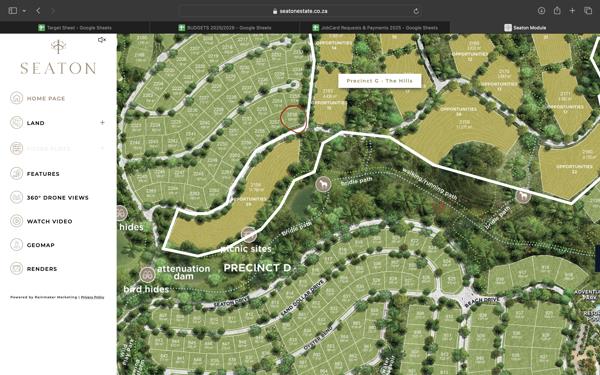Viewport: 600px width, 375px height.
Task: Click the Share icon in the toolbar
Action: point(557,11)
